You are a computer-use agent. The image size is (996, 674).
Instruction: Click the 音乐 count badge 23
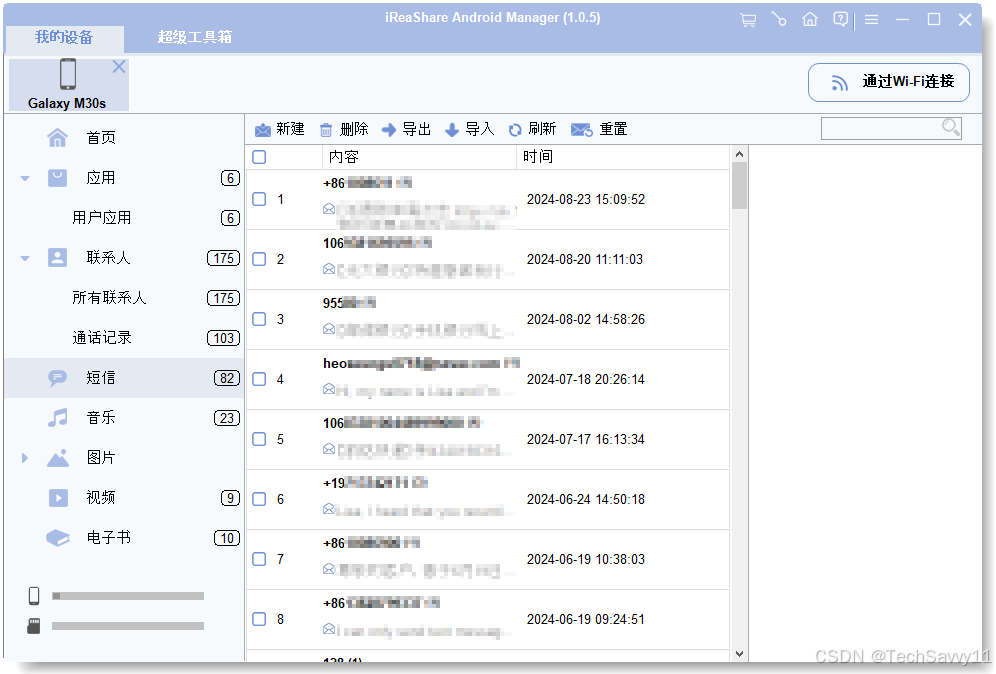point(227,419)
